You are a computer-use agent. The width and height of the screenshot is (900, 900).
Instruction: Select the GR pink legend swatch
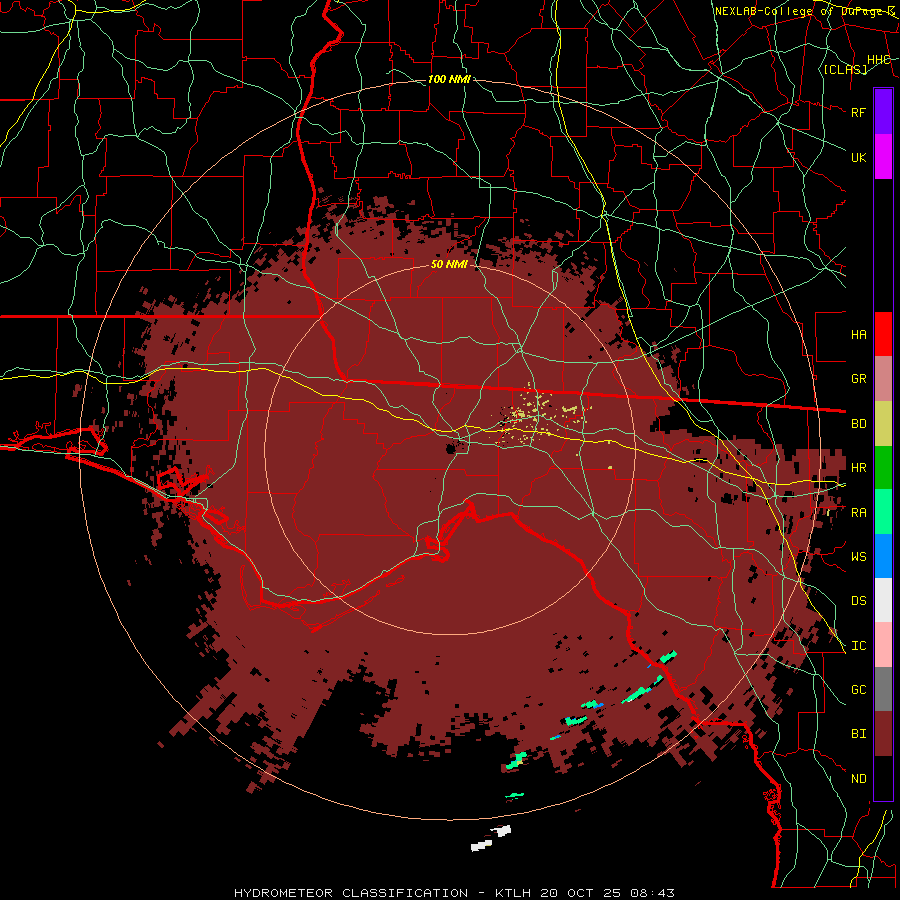(883, 378)
